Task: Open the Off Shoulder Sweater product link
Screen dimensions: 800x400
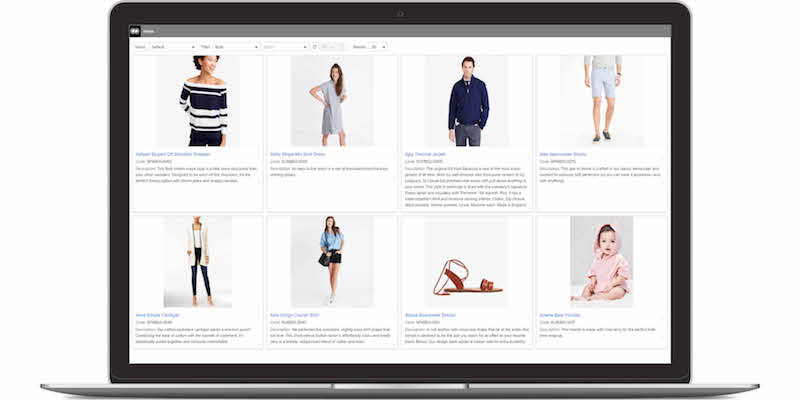Action: [x=173, y=154]
